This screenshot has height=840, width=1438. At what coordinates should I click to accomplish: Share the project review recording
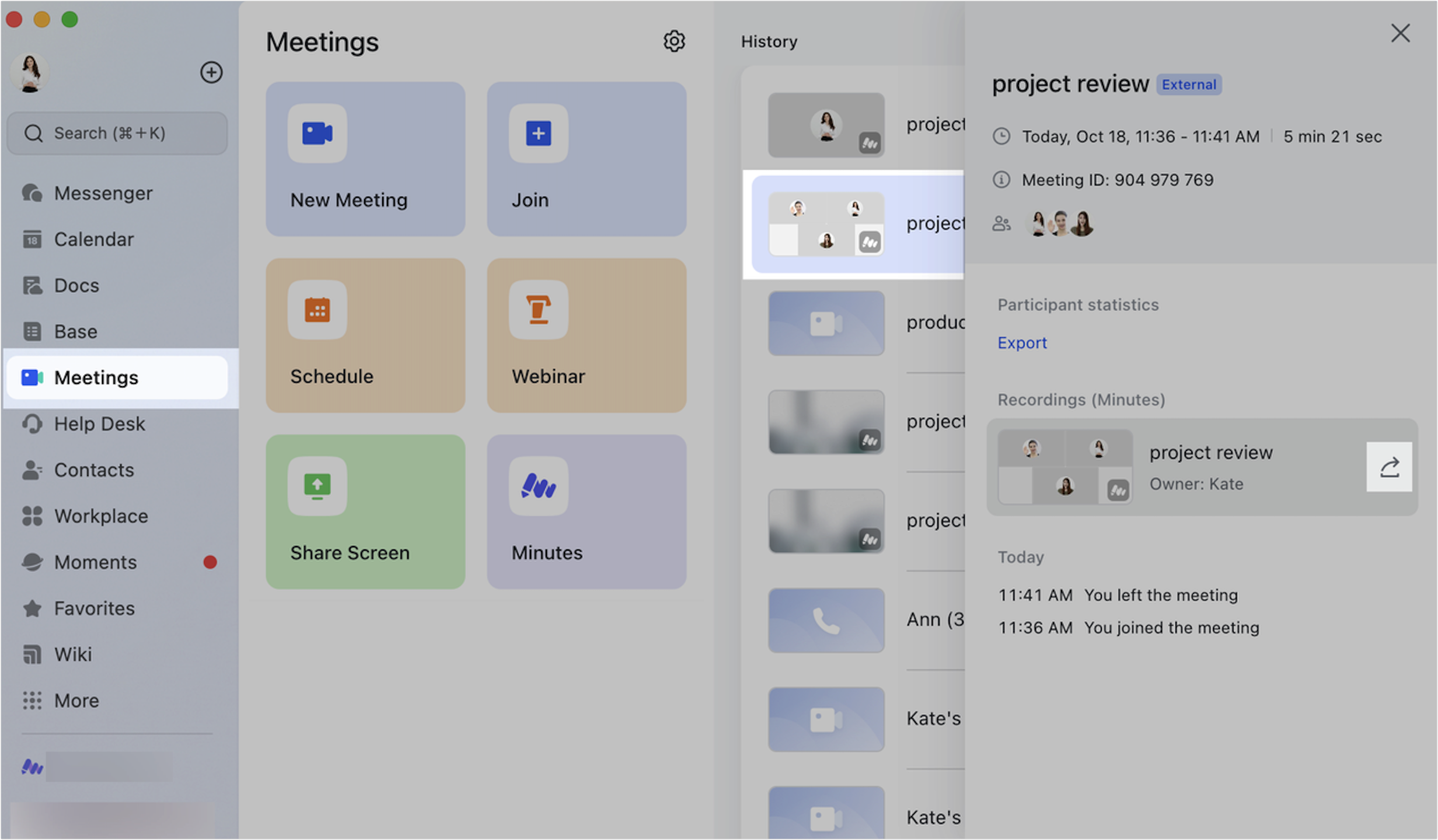(1389, 467)
